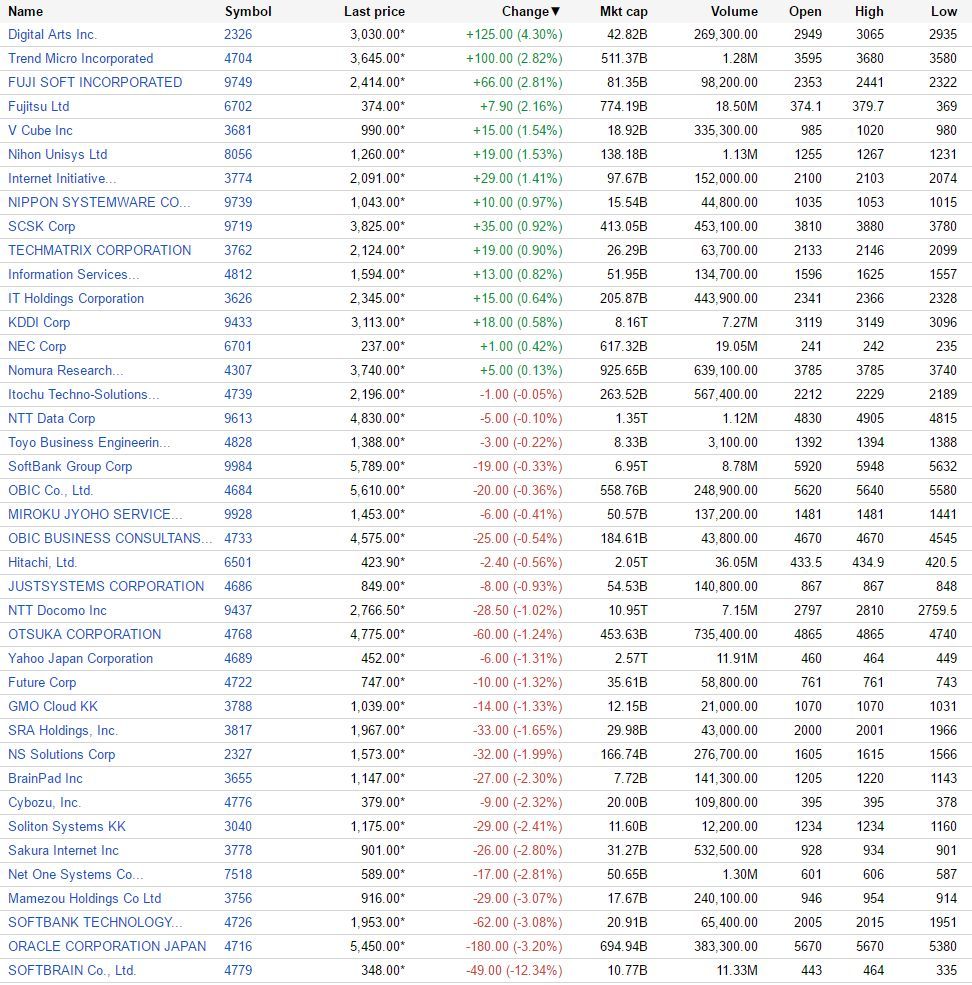Open KDDI Corp company link
972x985 pixels.
coord(39,322)
